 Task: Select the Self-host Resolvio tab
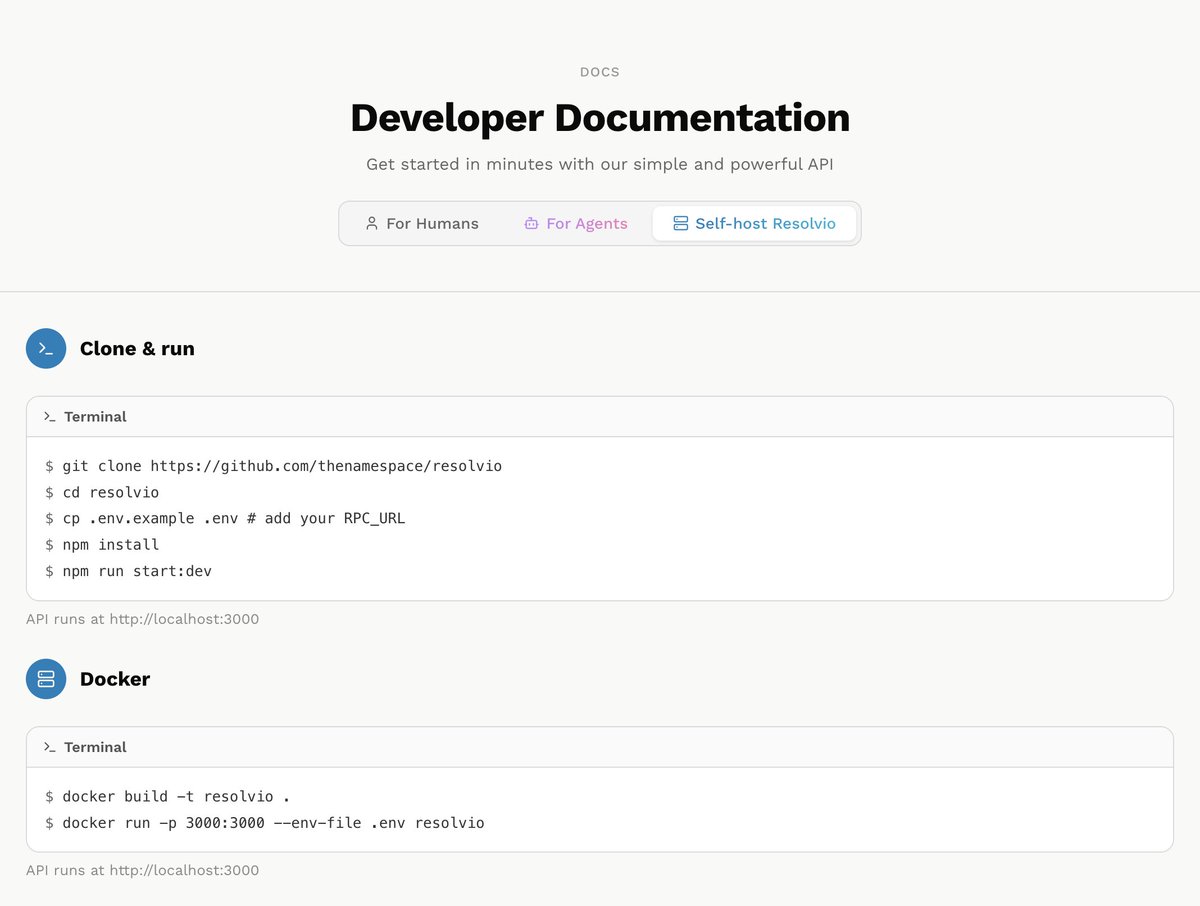(x=754, y=223)
